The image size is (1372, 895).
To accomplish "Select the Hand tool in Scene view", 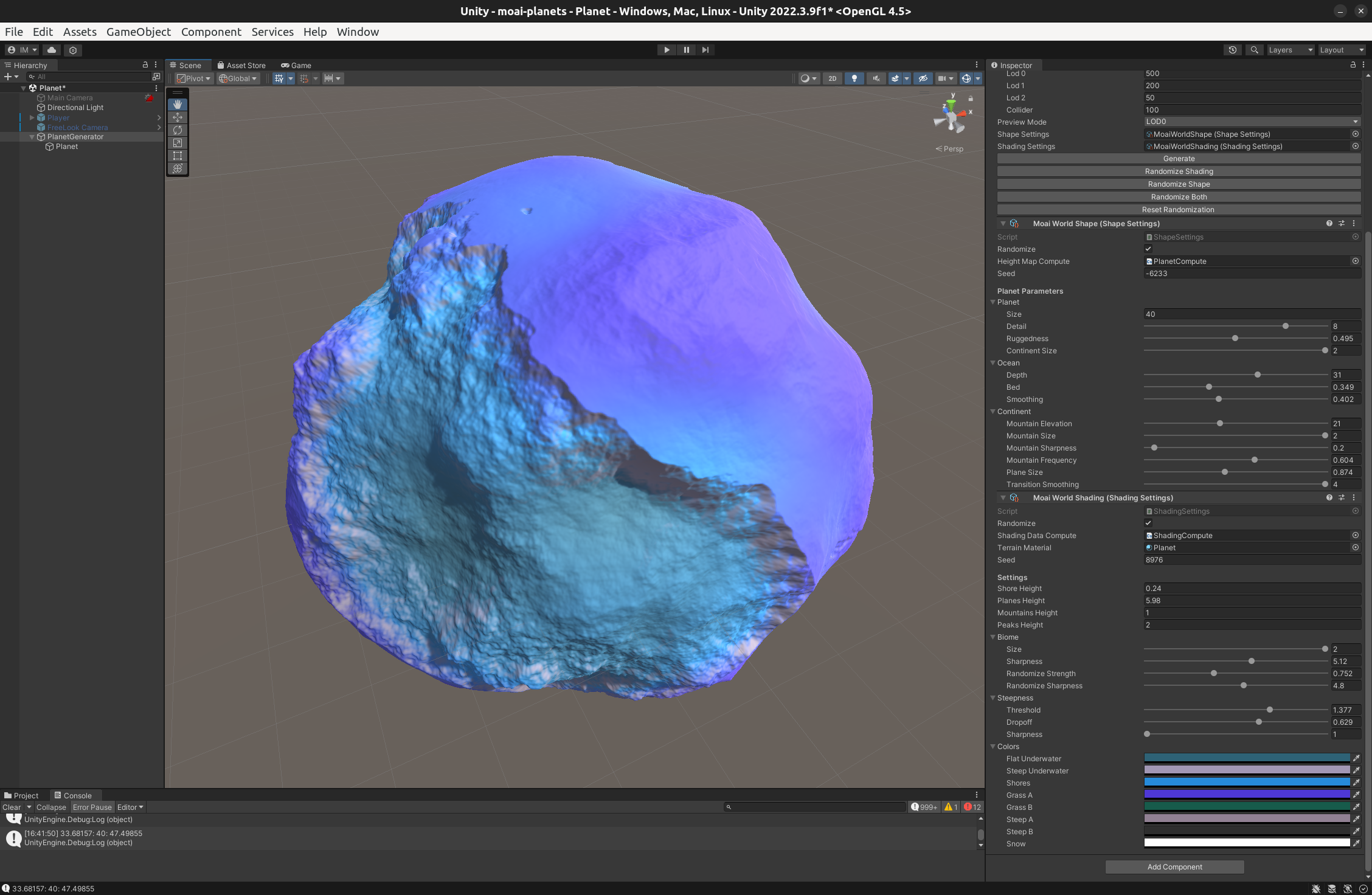I will click(x=177, y=104).
